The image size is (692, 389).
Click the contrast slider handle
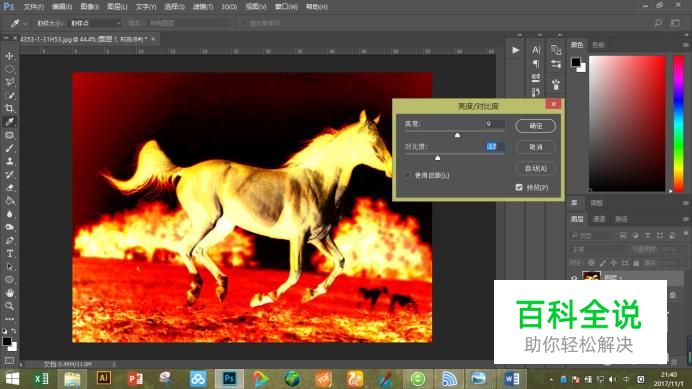tap(437, 158)
